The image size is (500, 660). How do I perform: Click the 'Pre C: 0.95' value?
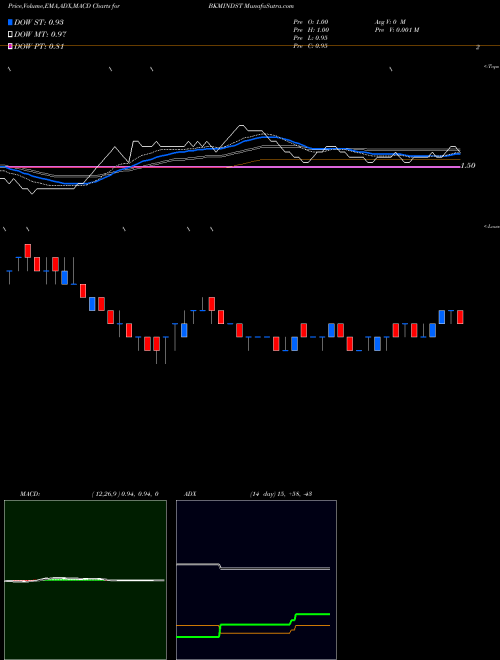click(311, 46)
